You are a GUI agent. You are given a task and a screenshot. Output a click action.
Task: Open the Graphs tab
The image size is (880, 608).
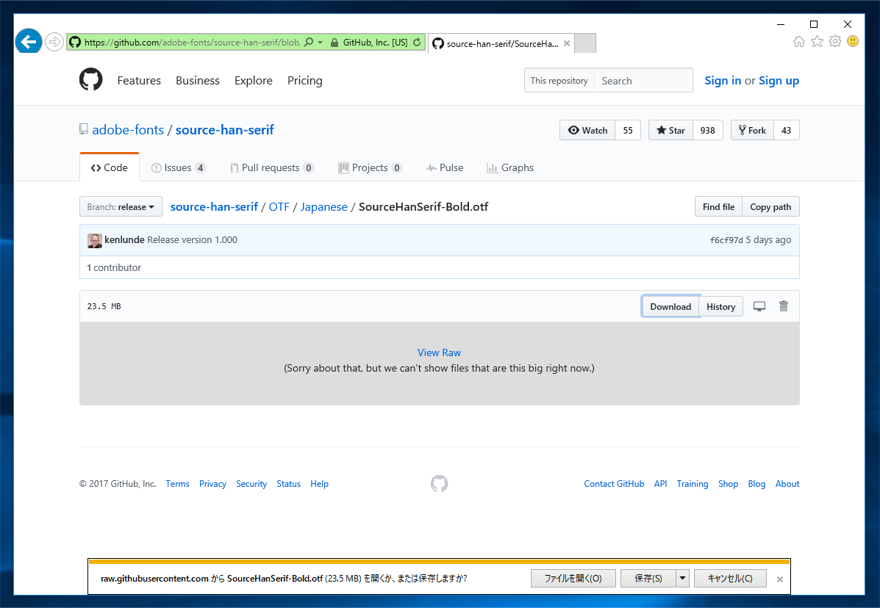tap(510, 167)
